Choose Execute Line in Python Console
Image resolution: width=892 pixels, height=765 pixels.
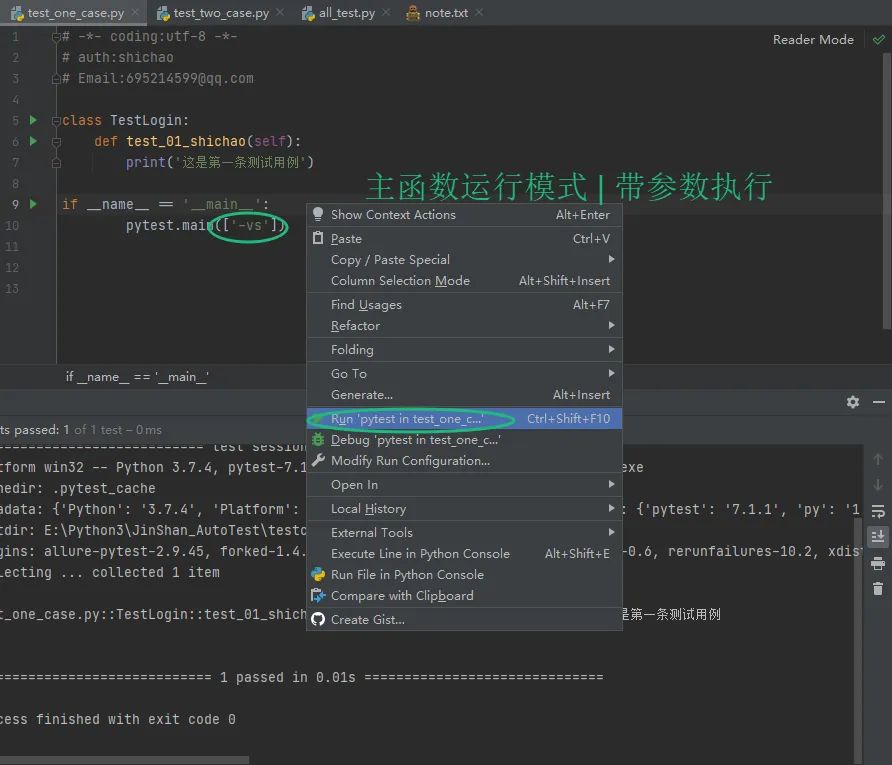click(x=464, y=553)
